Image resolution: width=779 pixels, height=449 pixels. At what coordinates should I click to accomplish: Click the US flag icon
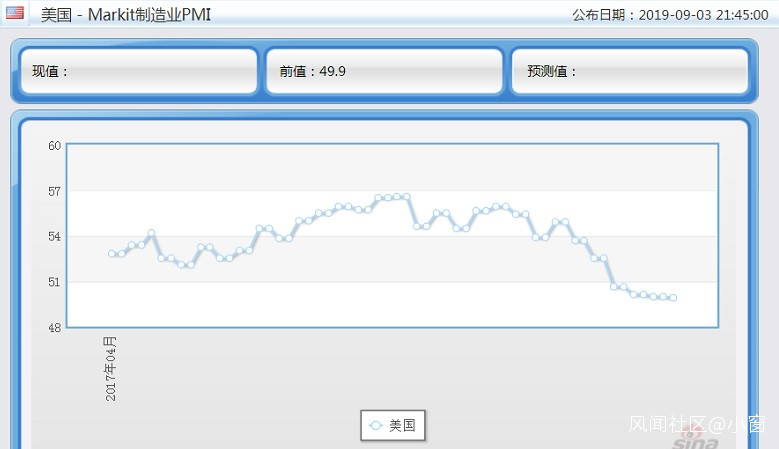pos(14,13)
